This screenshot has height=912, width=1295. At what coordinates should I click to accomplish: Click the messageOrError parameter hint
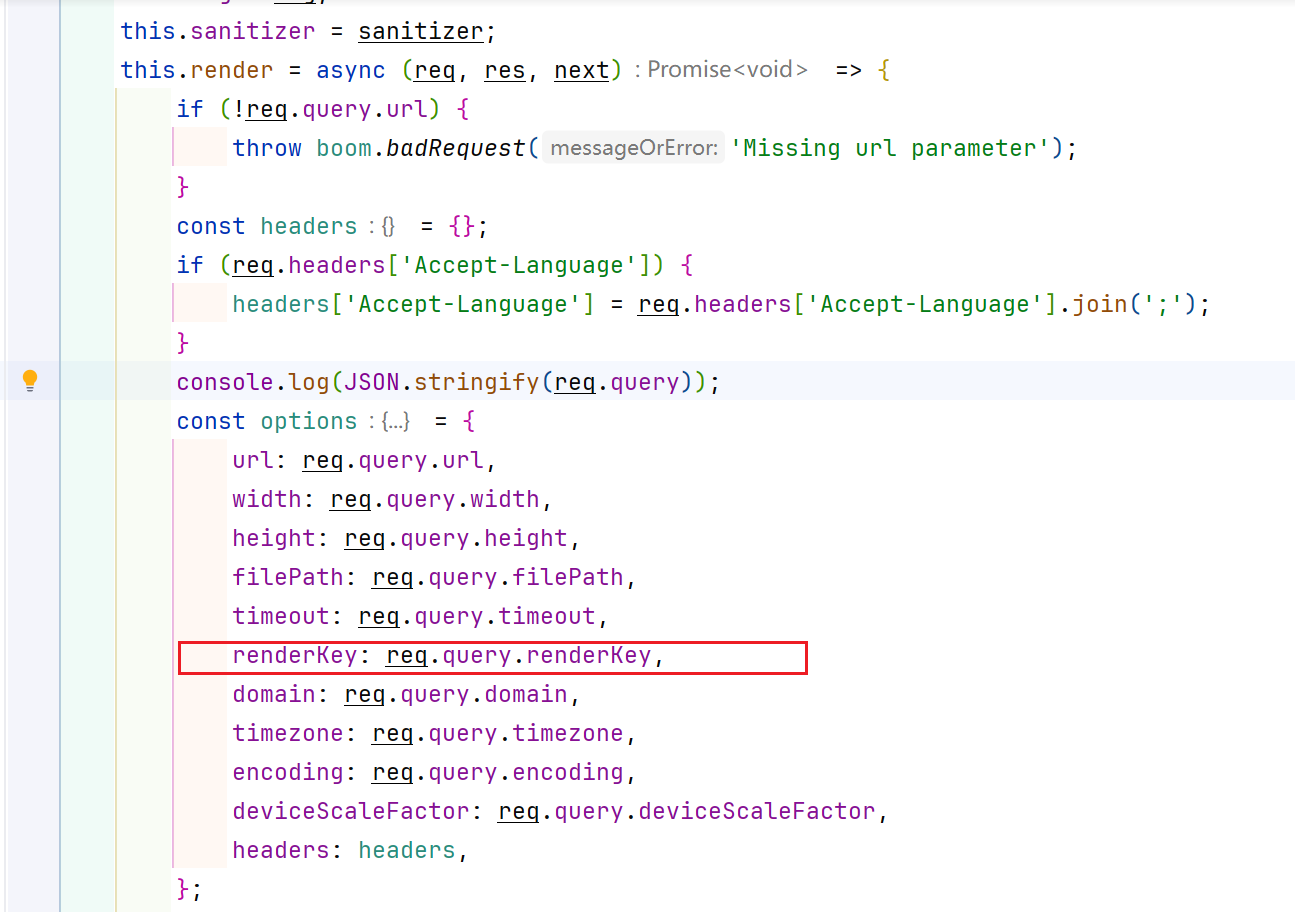633,148
